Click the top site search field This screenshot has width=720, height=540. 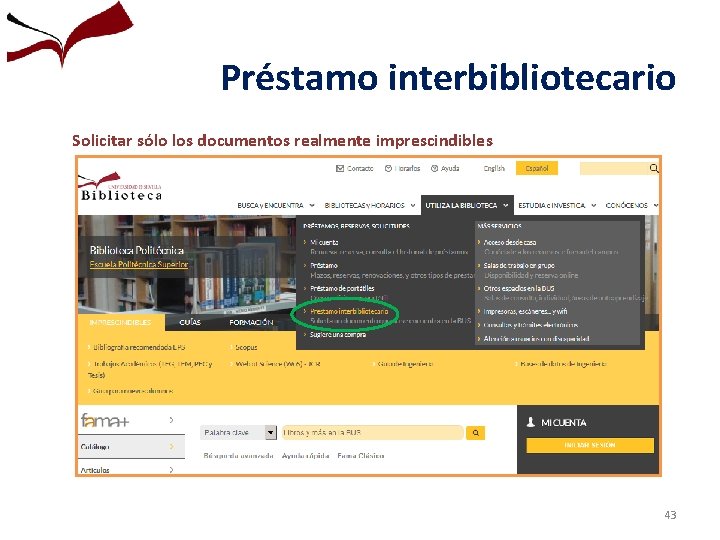[614, 169]
